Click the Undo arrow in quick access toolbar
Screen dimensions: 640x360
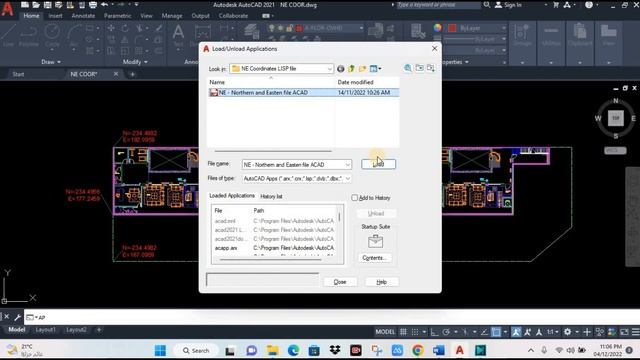104,5
